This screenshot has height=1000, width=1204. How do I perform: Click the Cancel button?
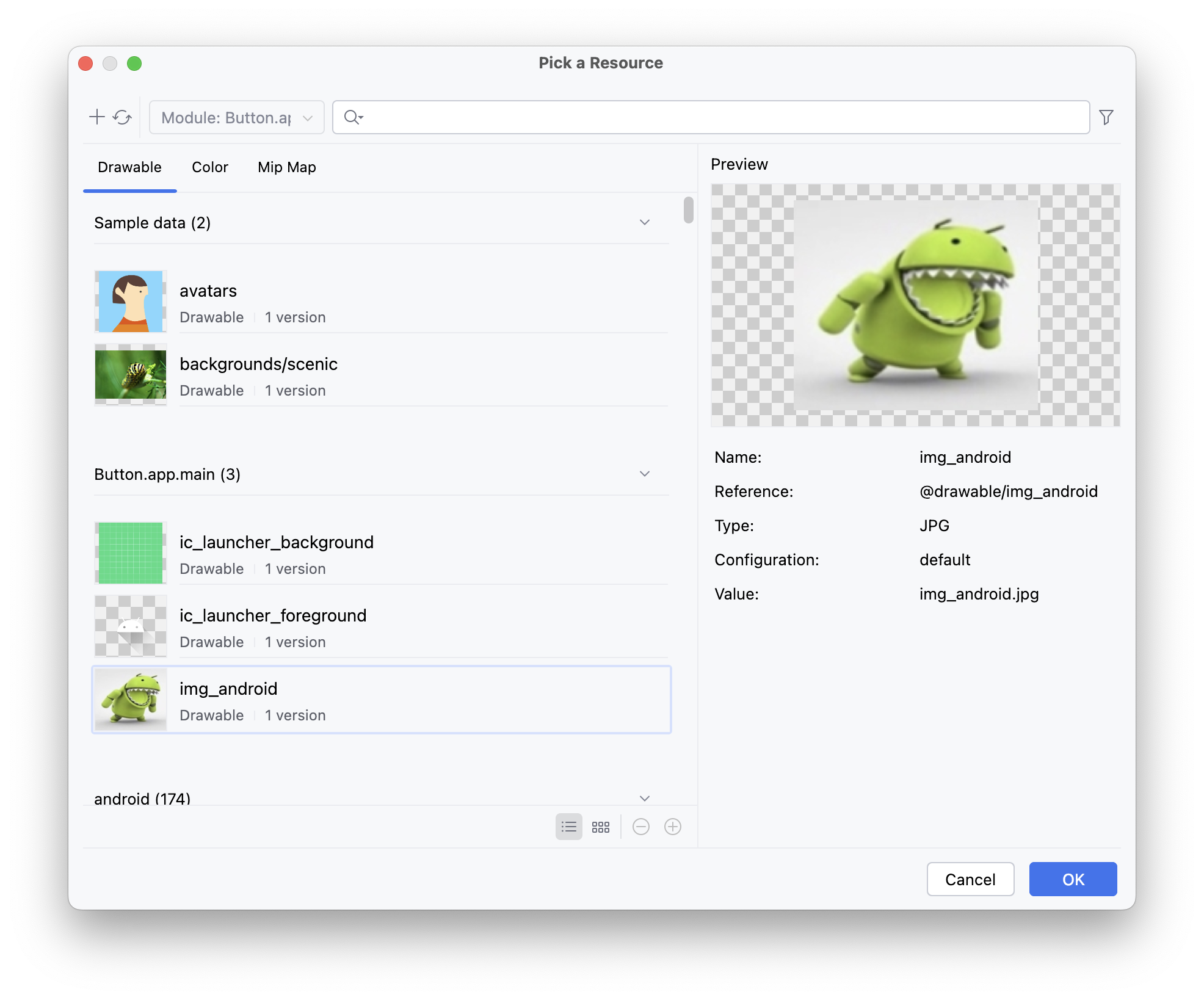(x=970, y=879)
